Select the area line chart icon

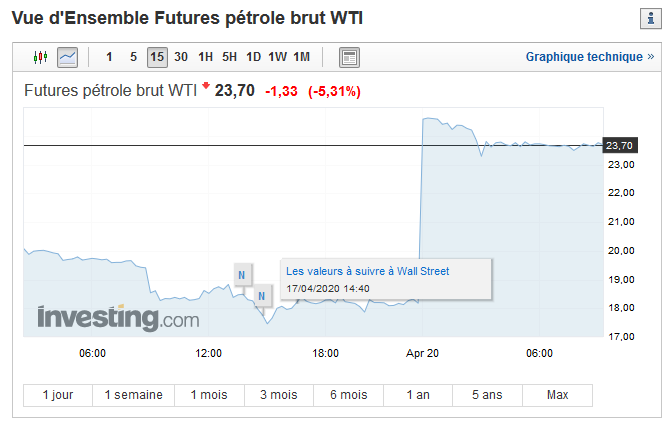coord(68,57)
